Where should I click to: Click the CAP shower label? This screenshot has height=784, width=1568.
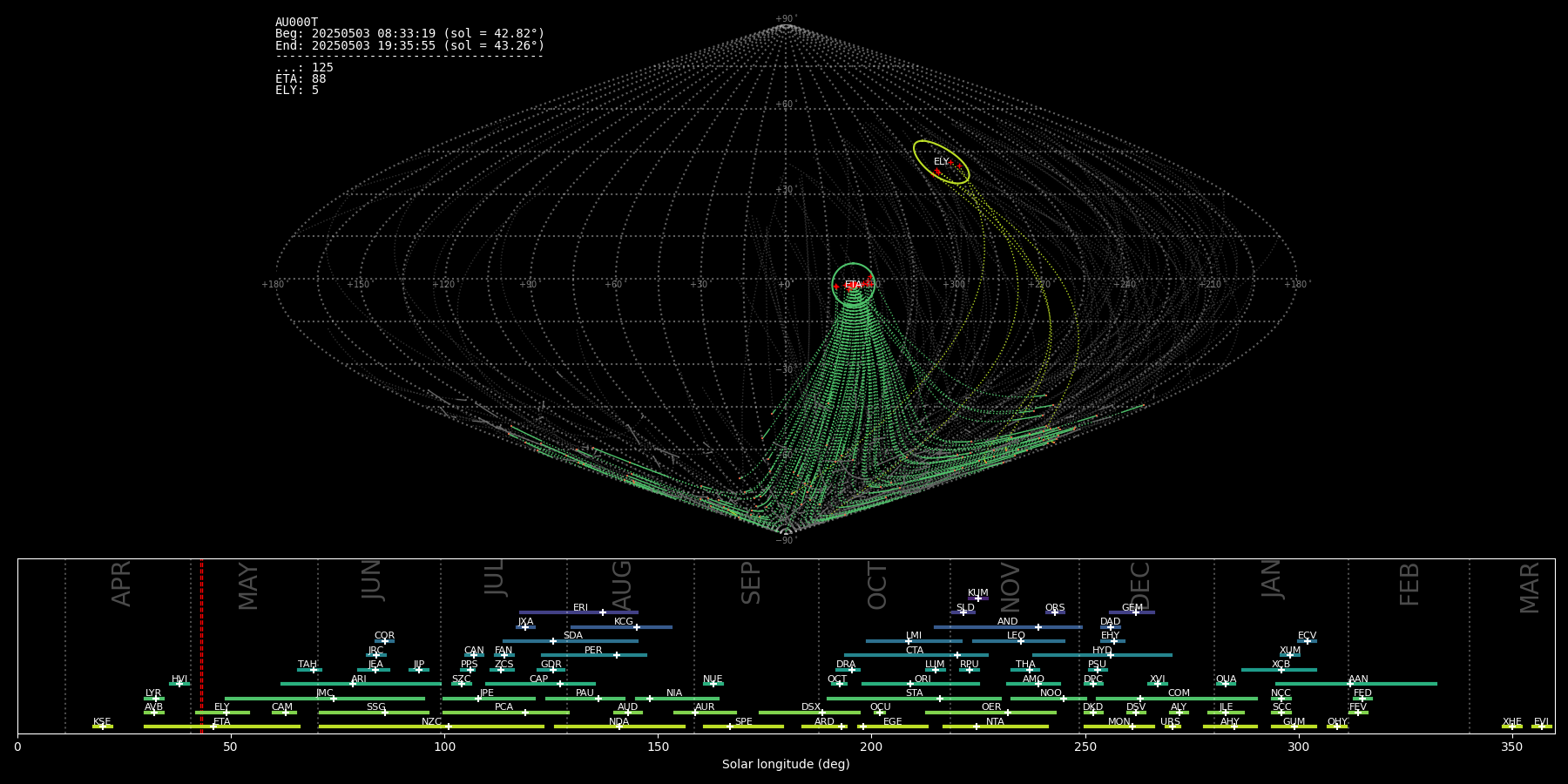(539, 679)
